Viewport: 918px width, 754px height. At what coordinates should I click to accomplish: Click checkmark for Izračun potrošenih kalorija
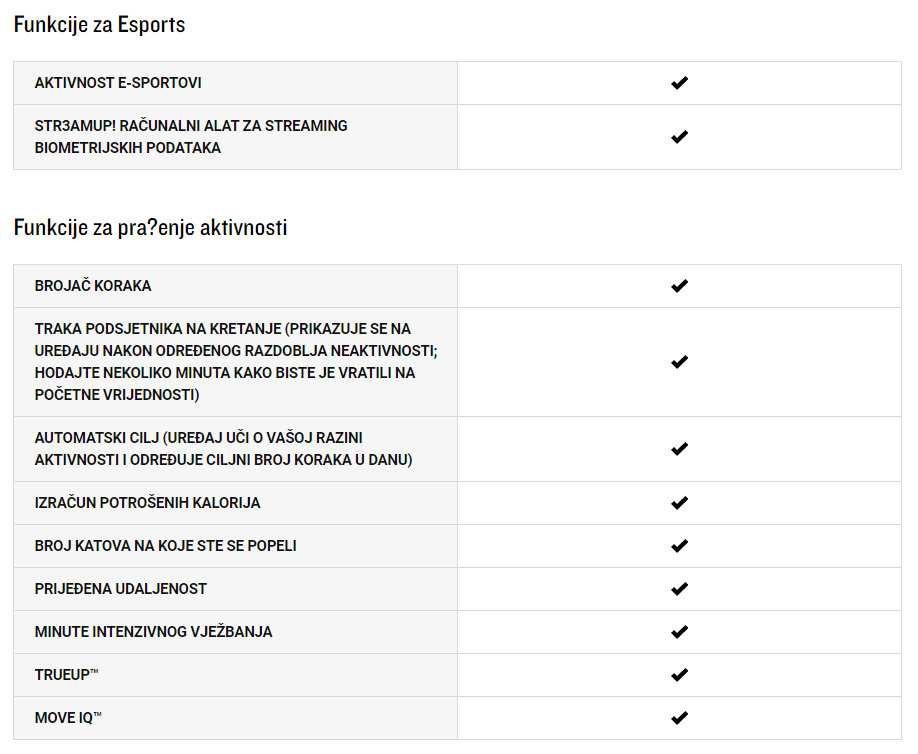(679, 503)
